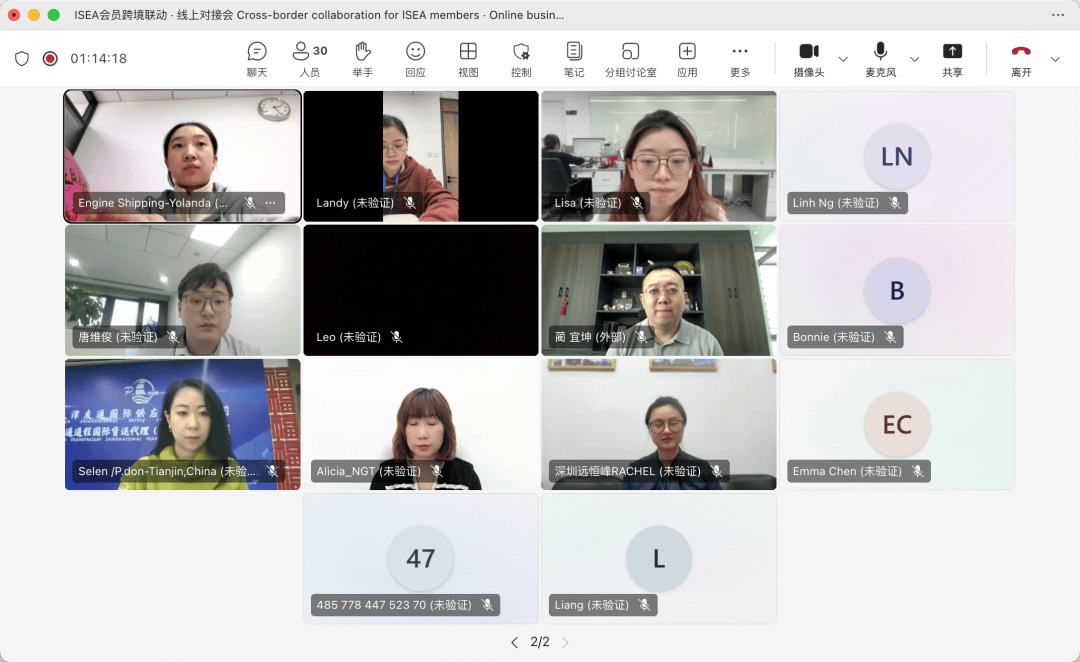Click the red recording indicator
This screenshot has width=1080, height=662.
click(x=50, y=59)
